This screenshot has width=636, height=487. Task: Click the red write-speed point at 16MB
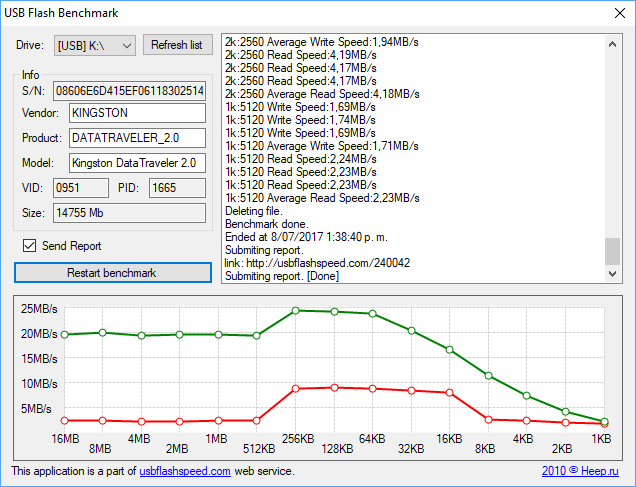[x=64, y=420]
